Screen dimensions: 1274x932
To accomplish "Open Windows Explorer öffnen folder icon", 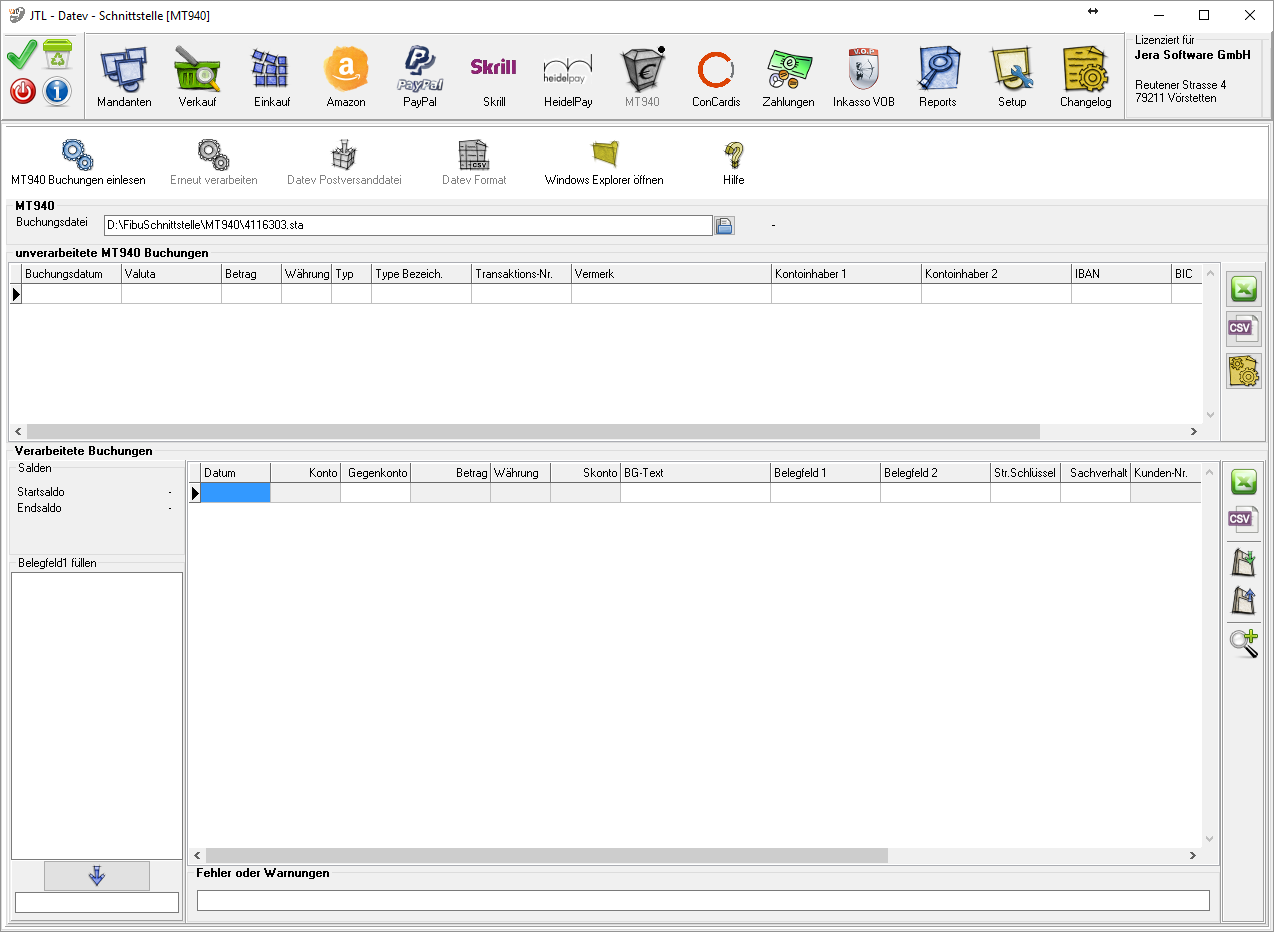I will 604,163.
